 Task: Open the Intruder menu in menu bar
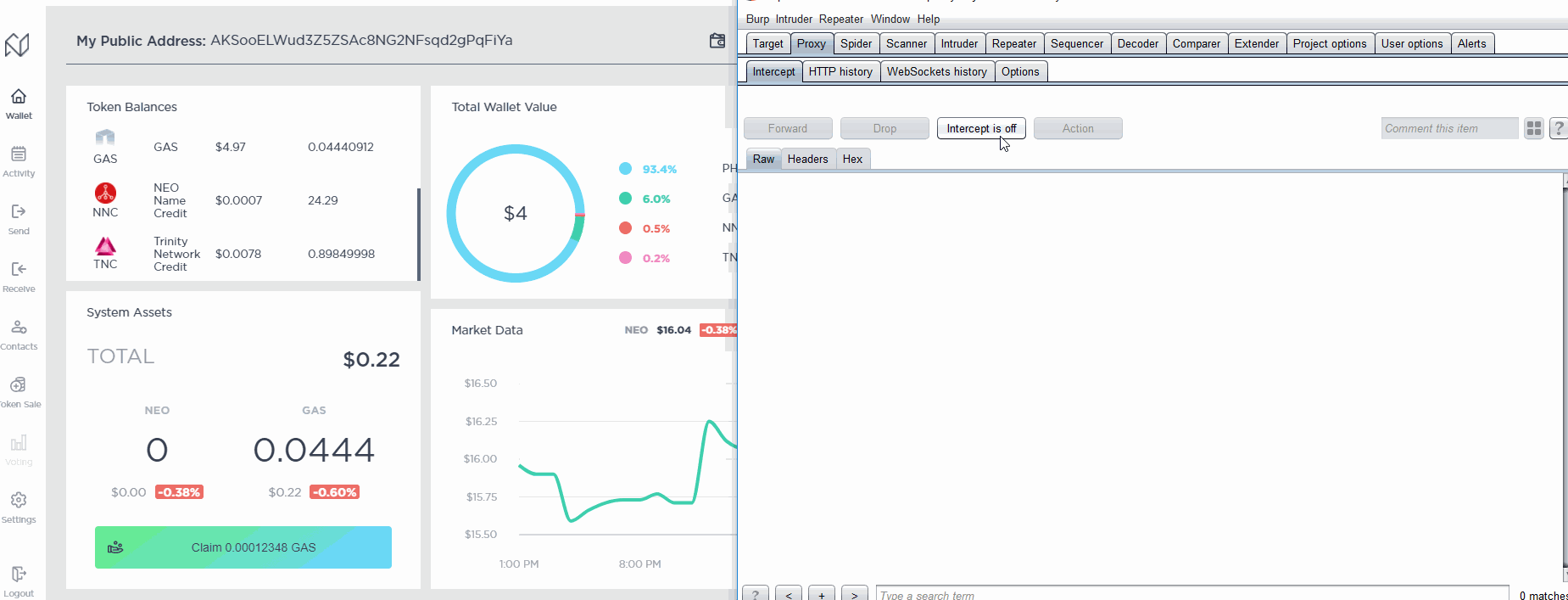click(x=794, y=19)
